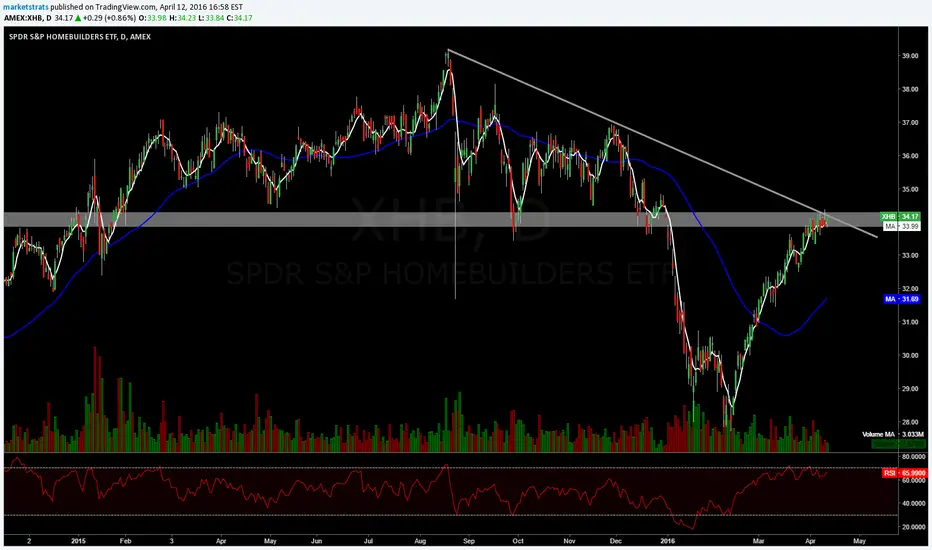
Task: Click 32.00 on the price axis
Action: (910, 289)
